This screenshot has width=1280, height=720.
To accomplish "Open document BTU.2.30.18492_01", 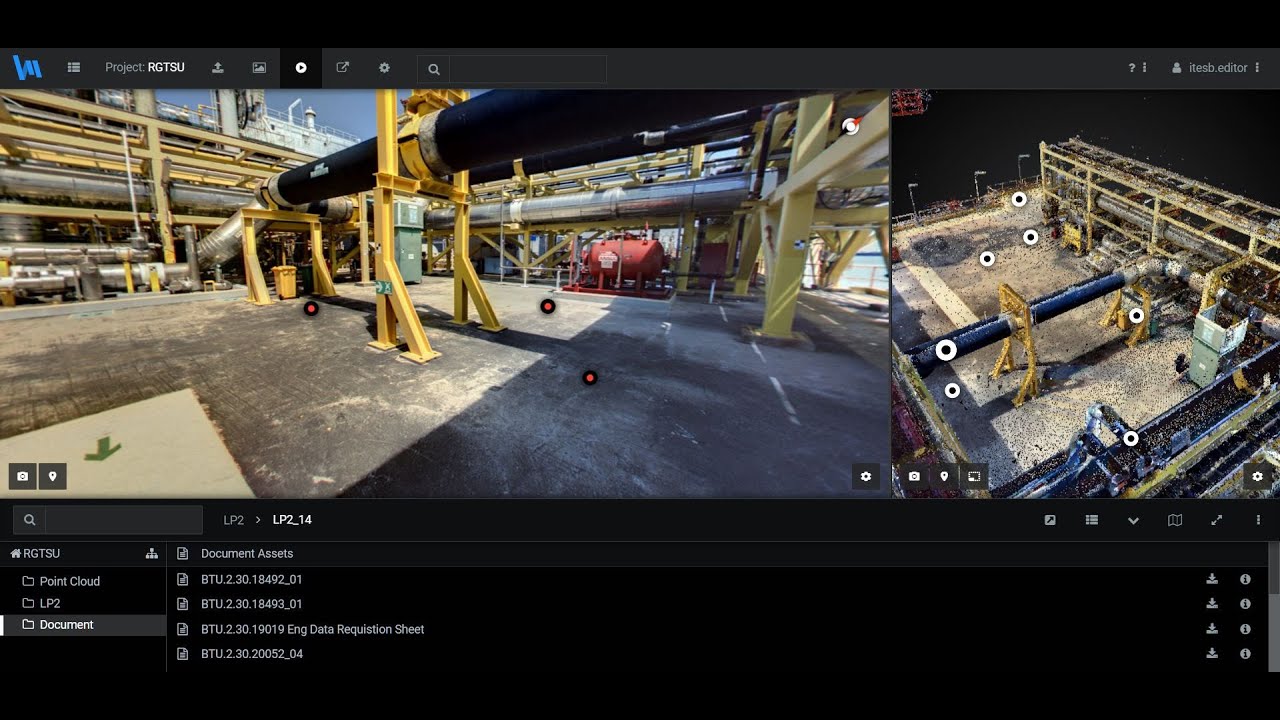I will (x=251, y=579).
